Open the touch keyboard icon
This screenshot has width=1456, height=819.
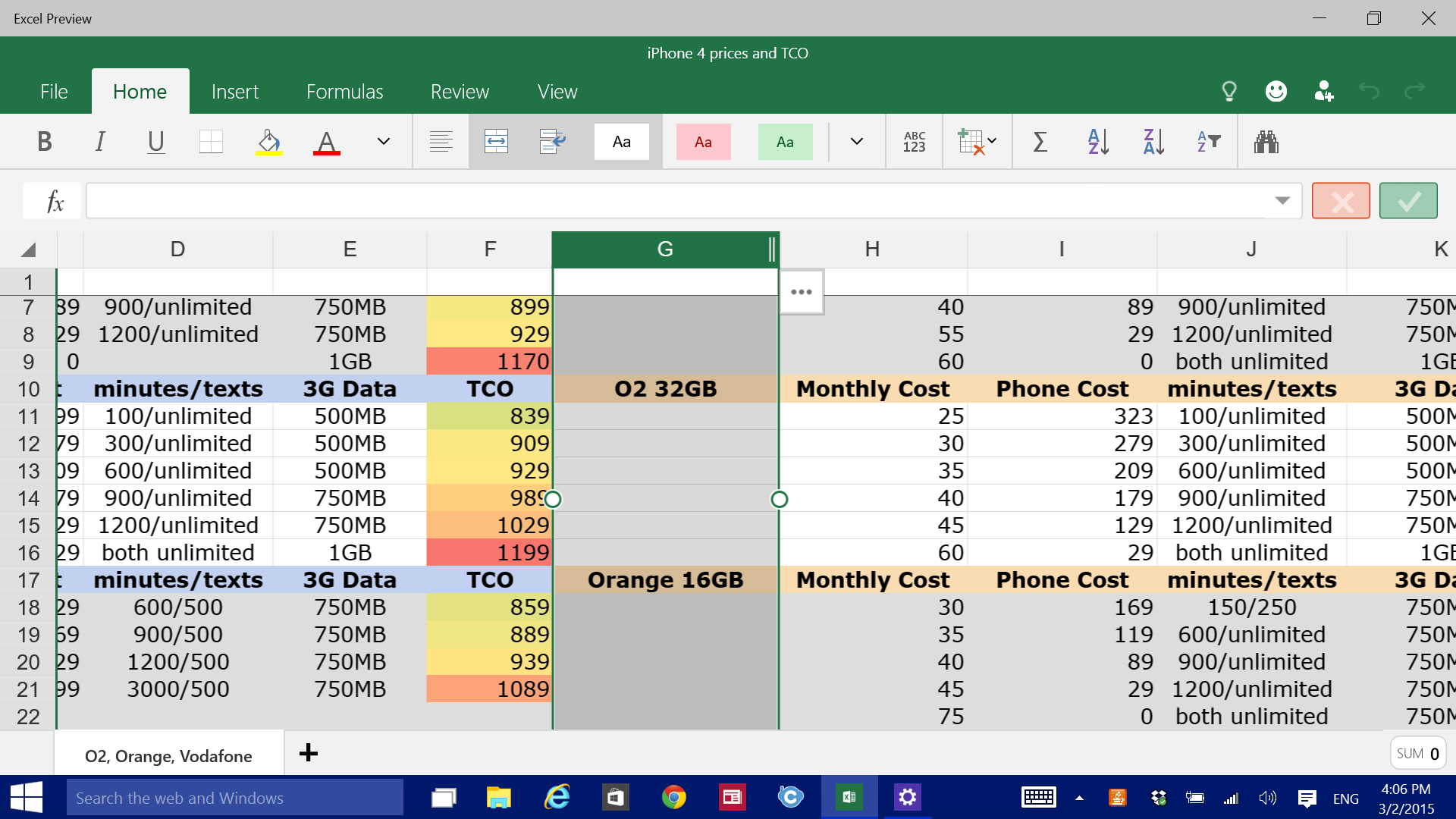tap(1038, 798)
